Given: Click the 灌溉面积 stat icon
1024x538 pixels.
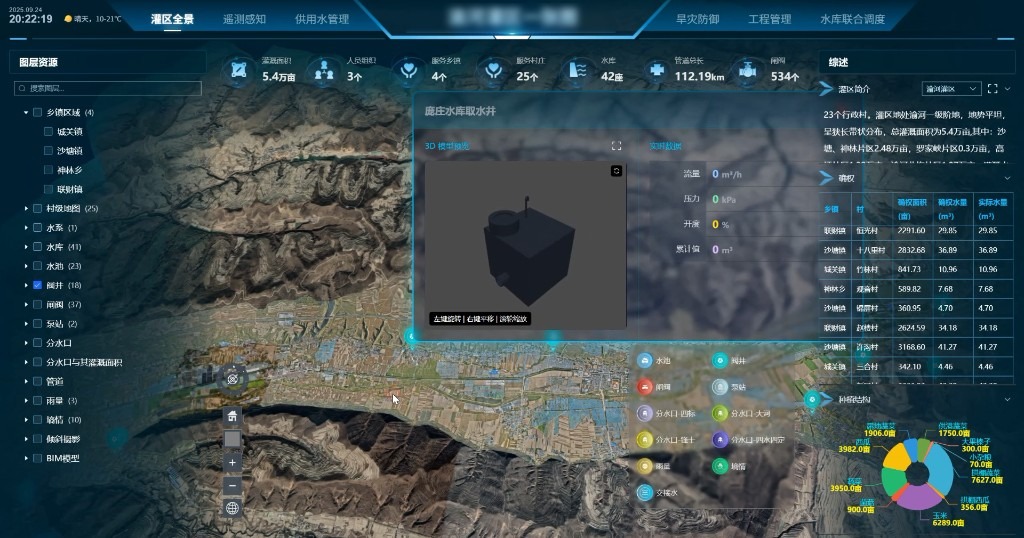Looking at the screenshot, I should tap(239, 70).
